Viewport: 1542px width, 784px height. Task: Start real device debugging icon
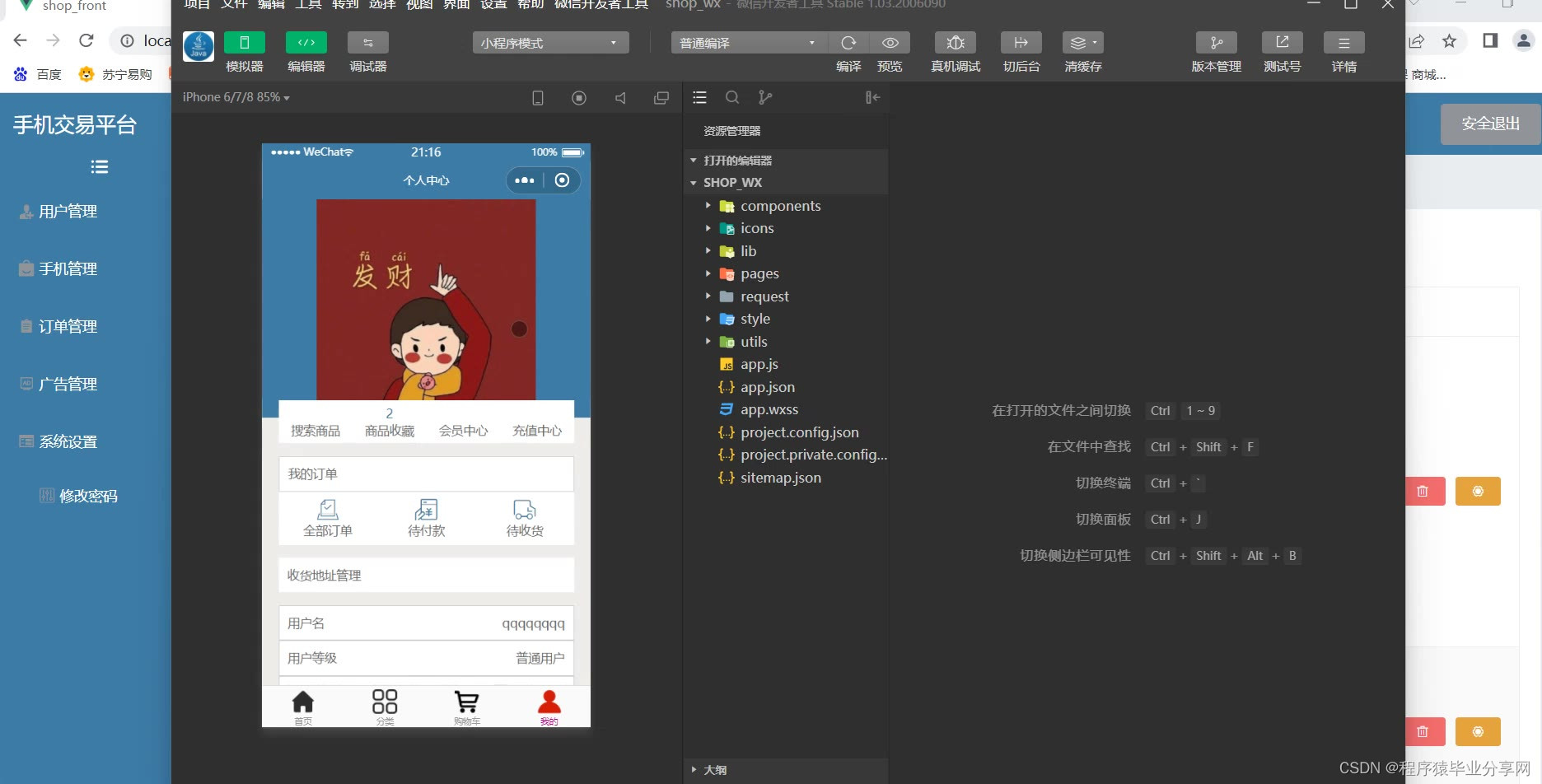956,43
